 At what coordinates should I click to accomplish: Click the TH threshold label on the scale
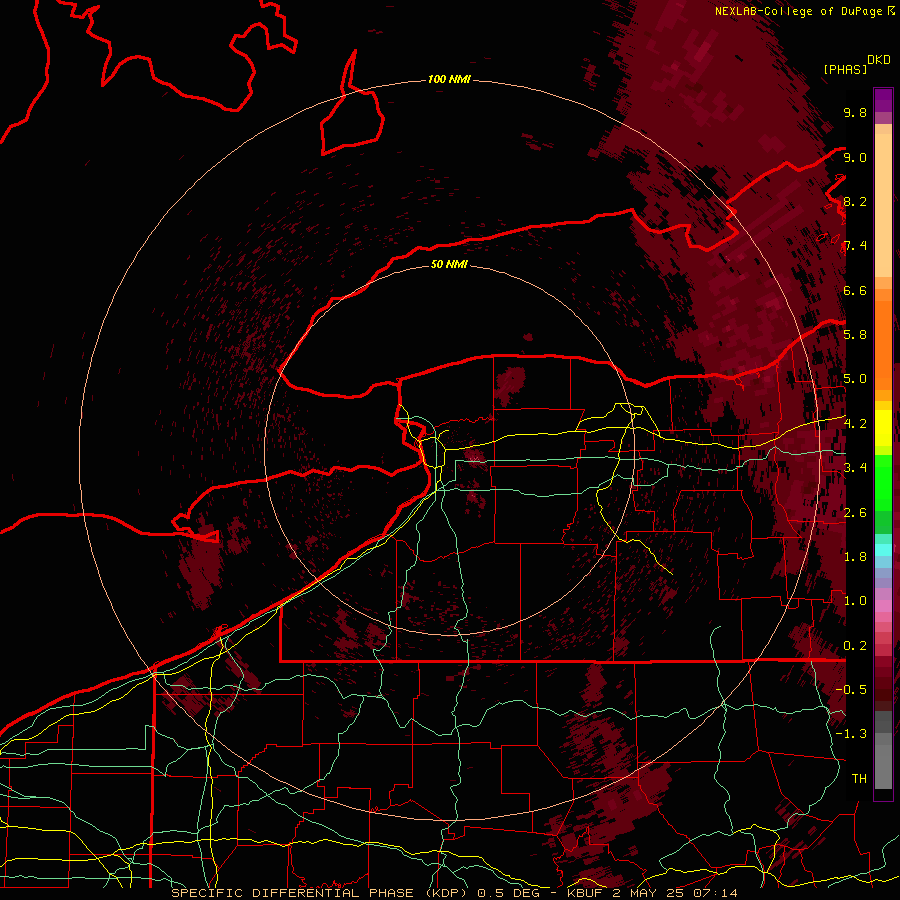click(x=859, y=779)
